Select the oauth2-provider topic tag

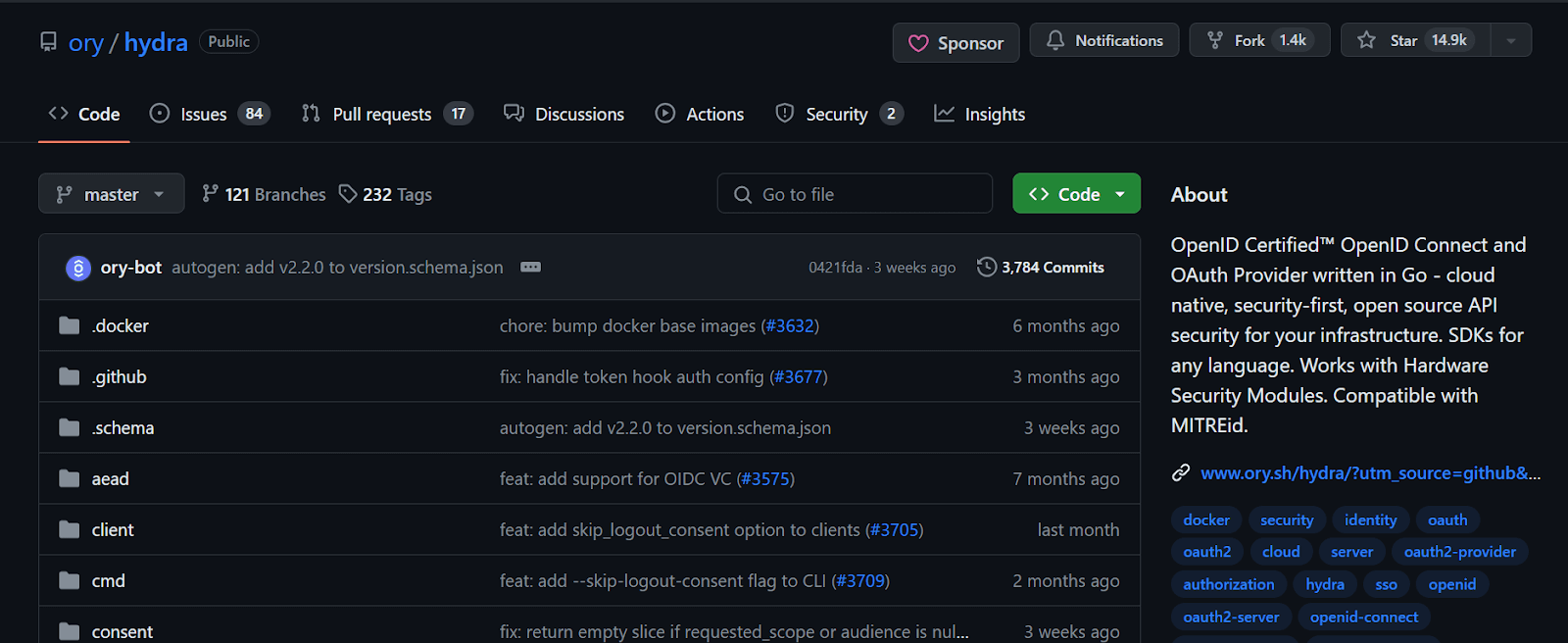point(1459,552)
